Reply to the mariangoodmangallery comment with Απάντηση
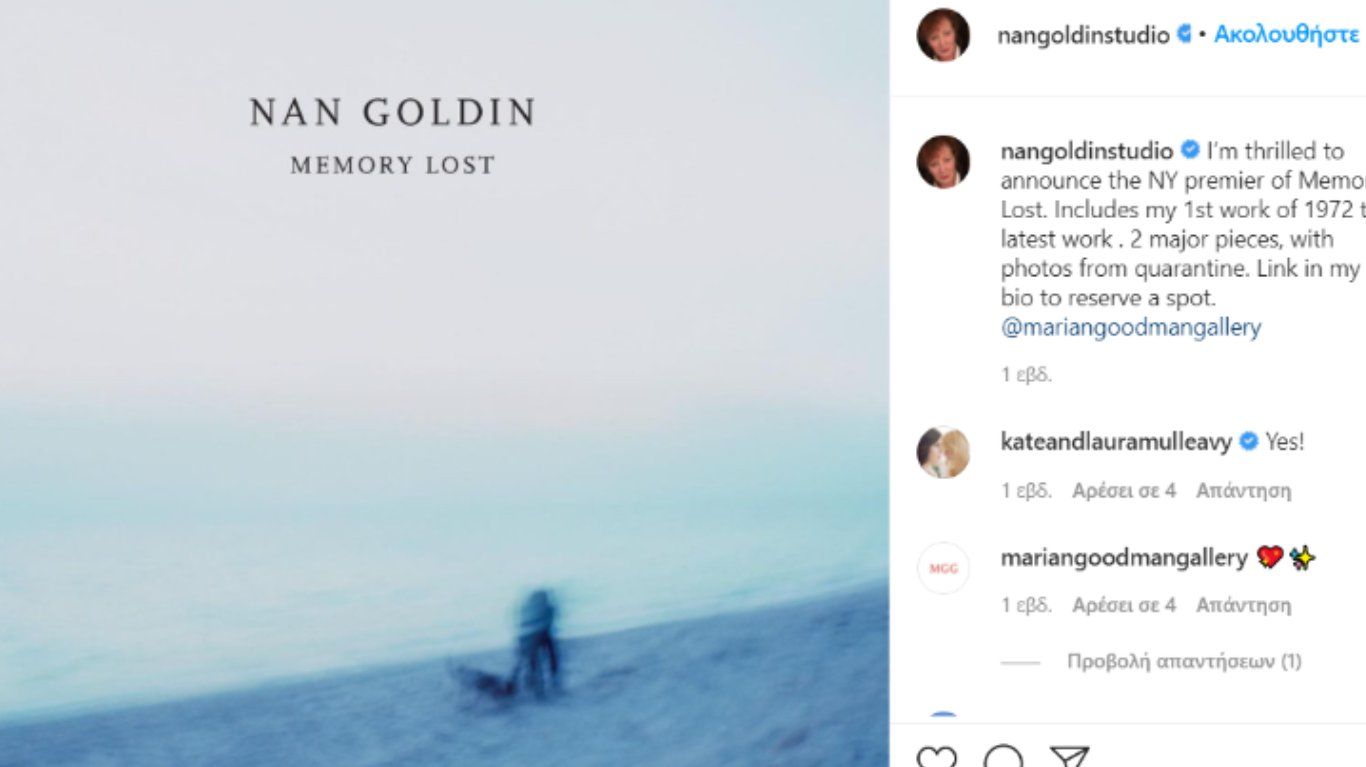 pos(1243,605)
